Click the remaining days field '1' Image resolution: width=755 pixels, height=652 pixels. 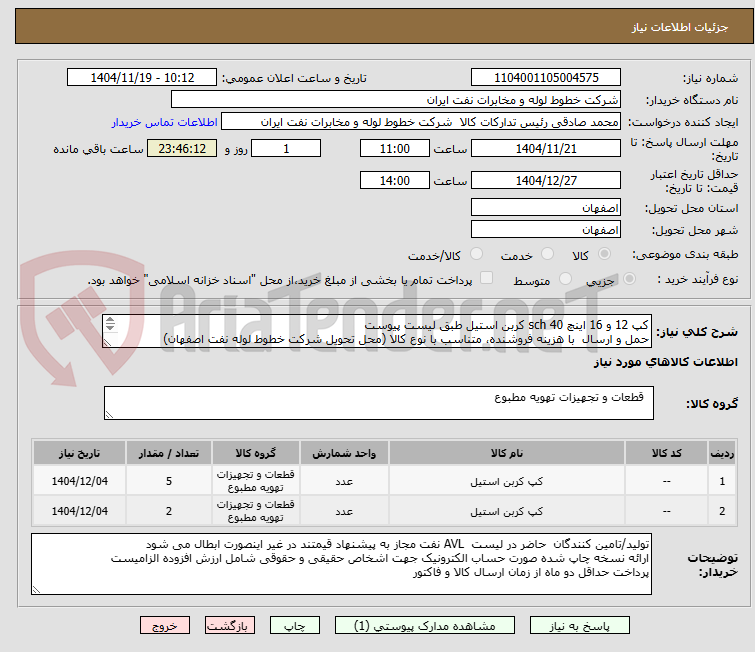click(286, 148)
